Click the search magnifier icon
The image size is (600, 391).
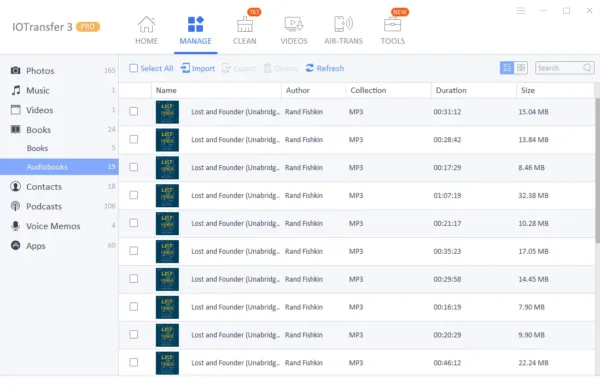[587, 68]
